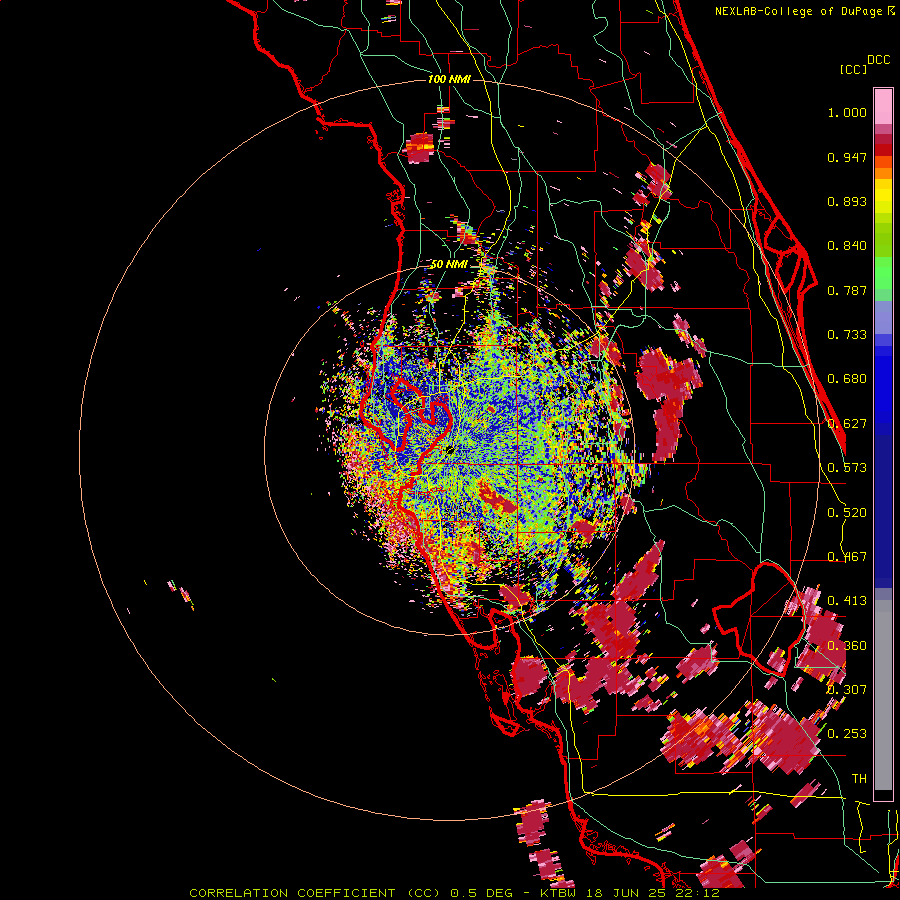Select the 0.680 legend value
900x900 pixels.
coord(847,379)
